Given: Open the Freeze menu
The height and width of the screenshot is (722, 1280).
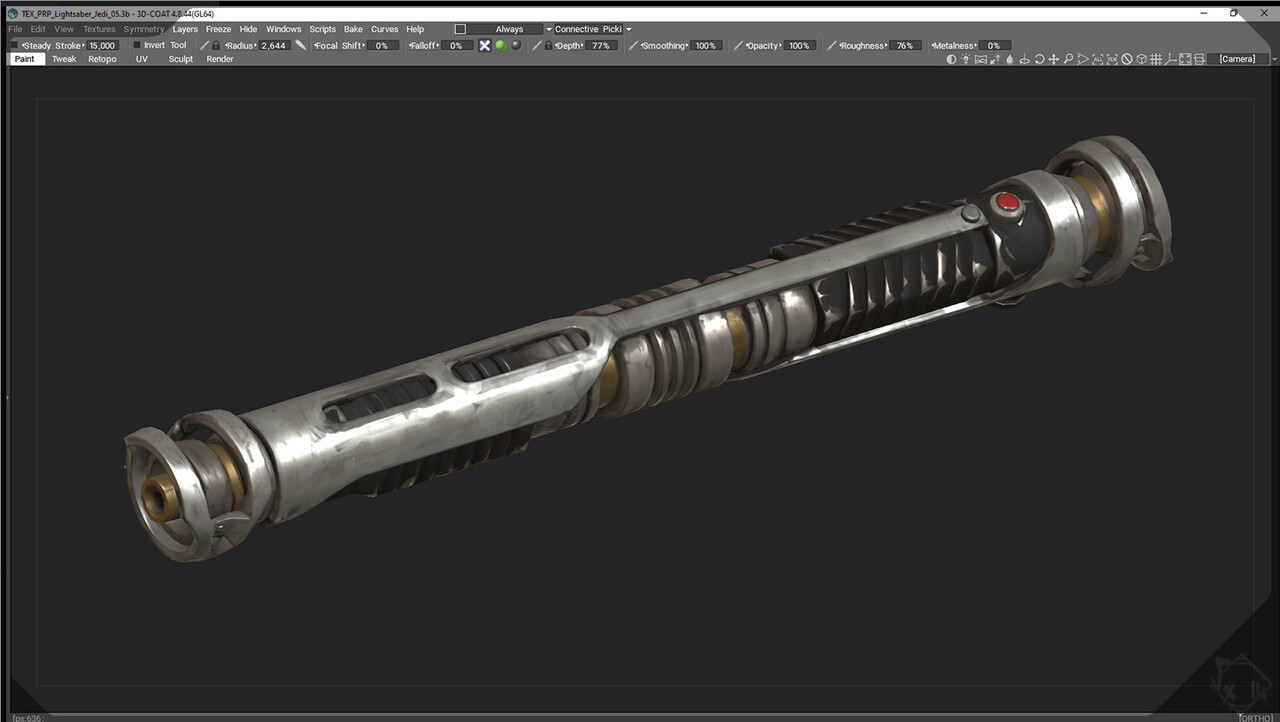Looking at the screenshot, I should click(x=218, y=29).
